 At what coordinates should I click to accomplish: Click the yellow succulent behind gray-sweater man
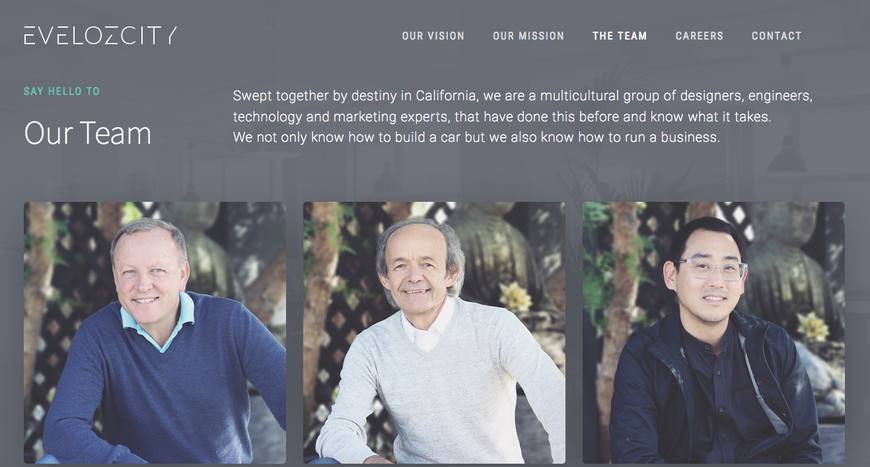coord(515,297)
